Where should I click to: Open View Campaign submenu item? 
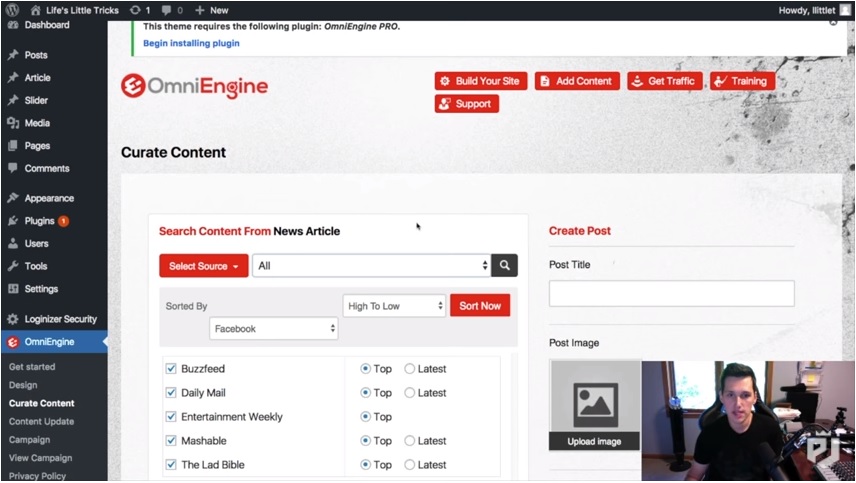coord(40,458)
